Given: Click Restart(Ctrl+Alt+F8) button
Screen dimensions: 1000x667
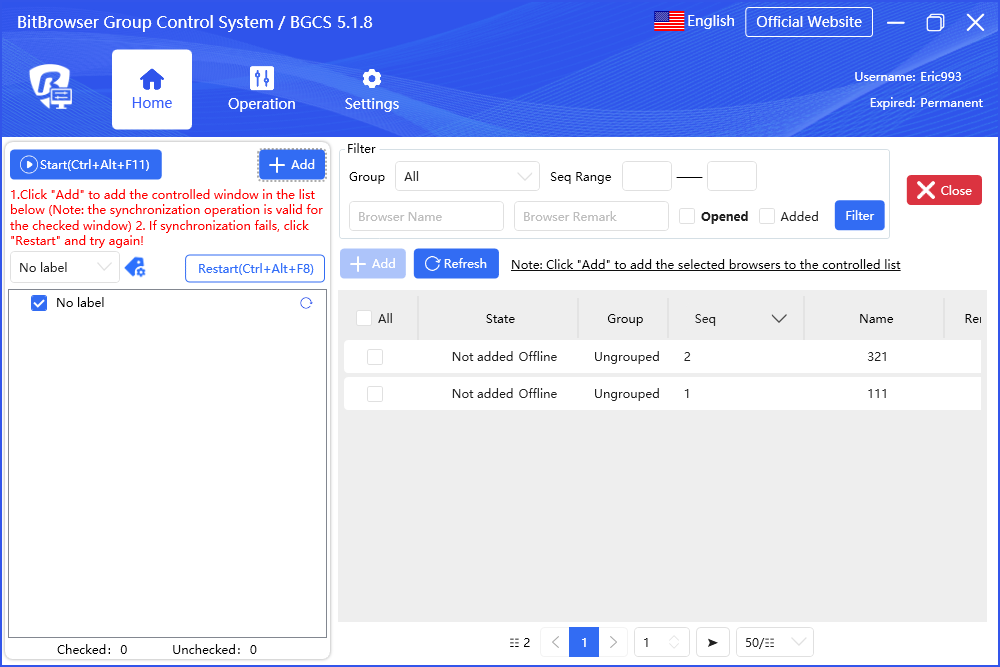Looking at the screenshot, I should click(255, 268).
